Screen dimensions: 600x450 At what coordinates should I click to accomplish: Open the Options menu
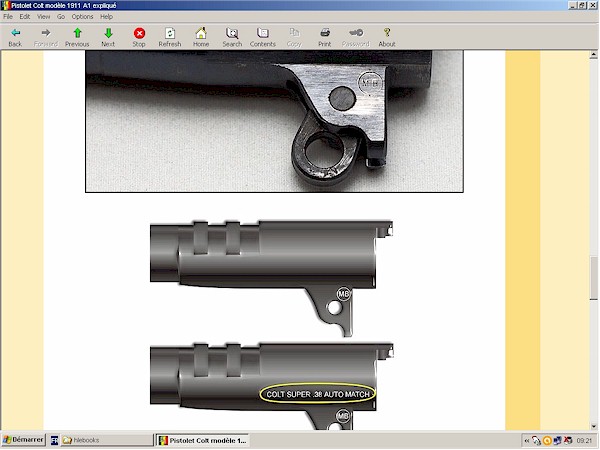(83, 16)
